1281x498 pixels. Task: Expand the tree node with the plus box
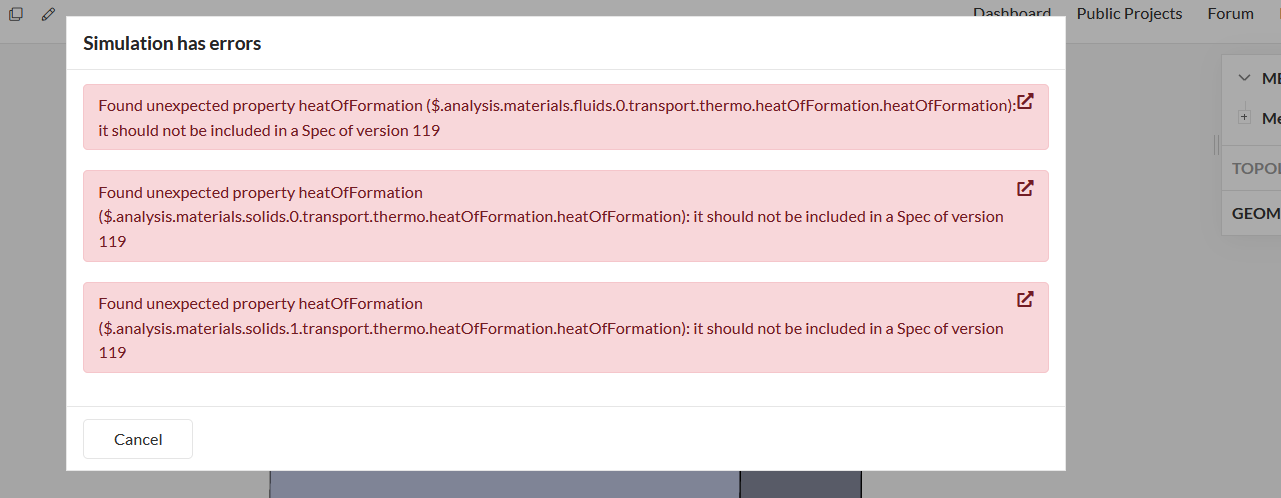[x=1244, y=118]
